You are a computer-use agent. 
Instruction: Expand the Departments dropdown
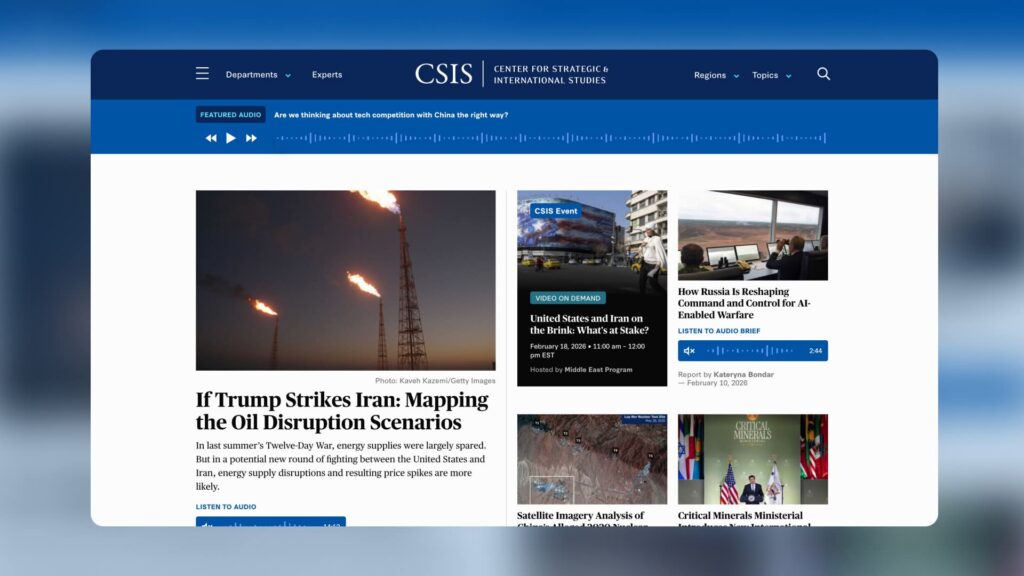pos(257,75)
